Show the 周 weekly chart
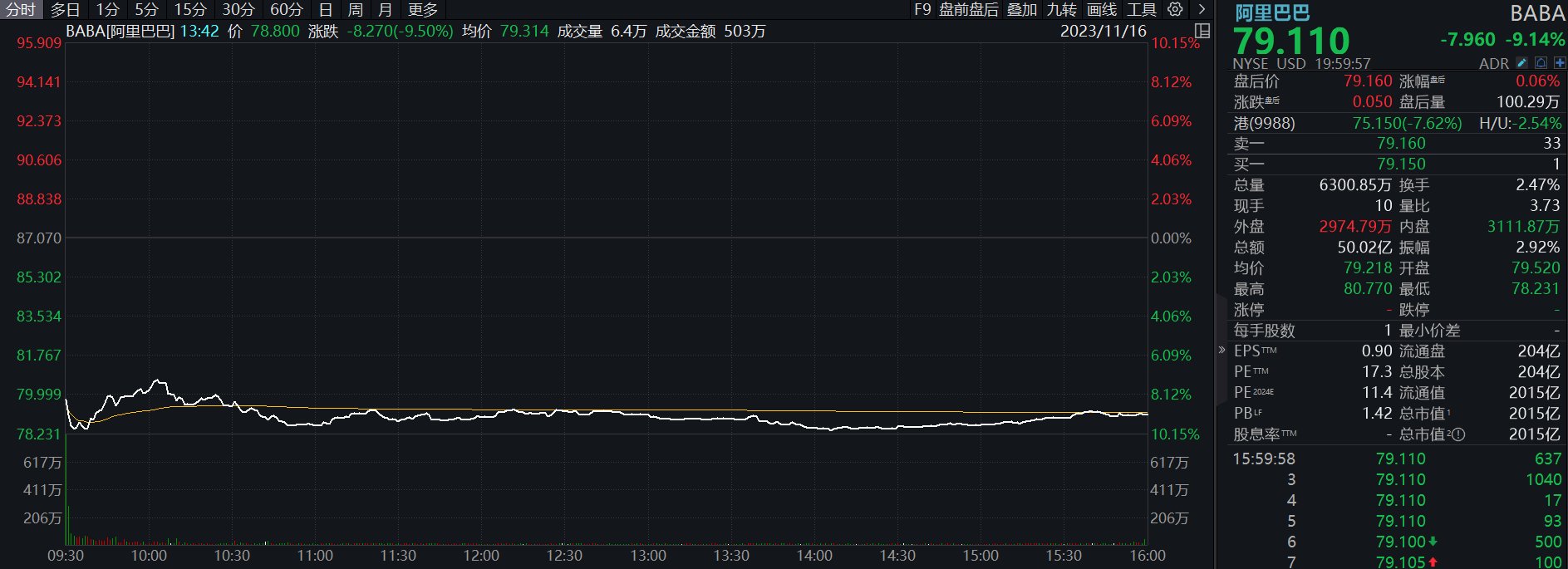This screenshot has height=569, width=1568. 355,10
